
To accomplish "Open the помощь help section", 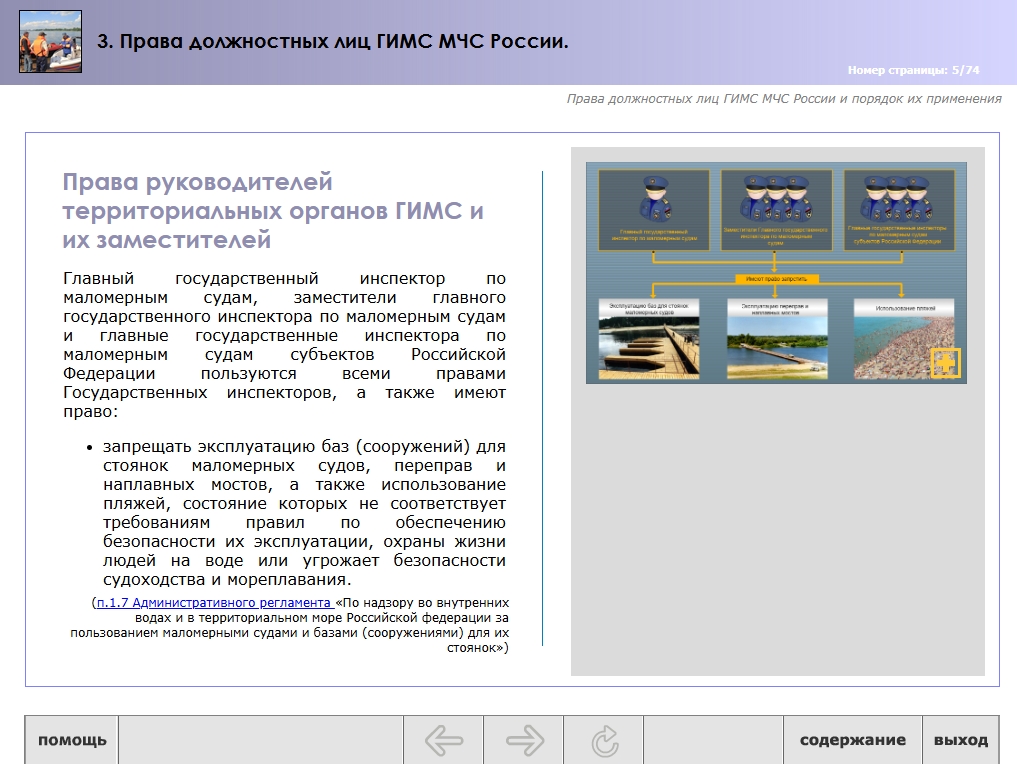I will pos(72,741).
